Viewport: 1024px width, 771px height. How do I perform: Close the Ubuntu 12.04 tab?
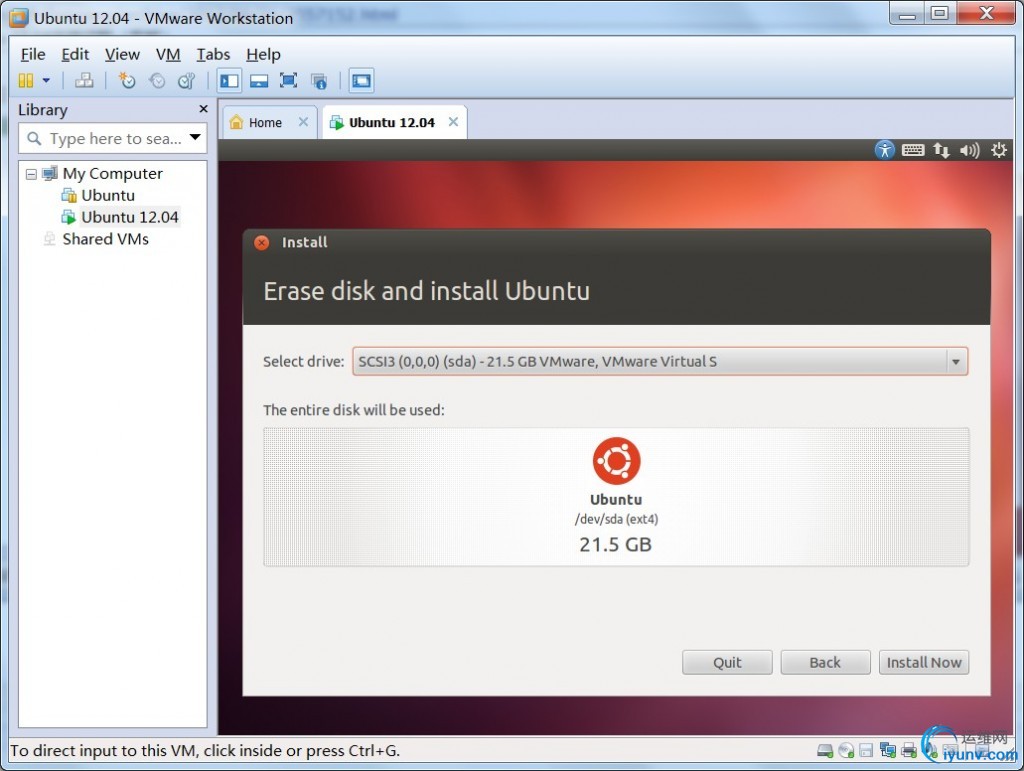tap(453, 122)
